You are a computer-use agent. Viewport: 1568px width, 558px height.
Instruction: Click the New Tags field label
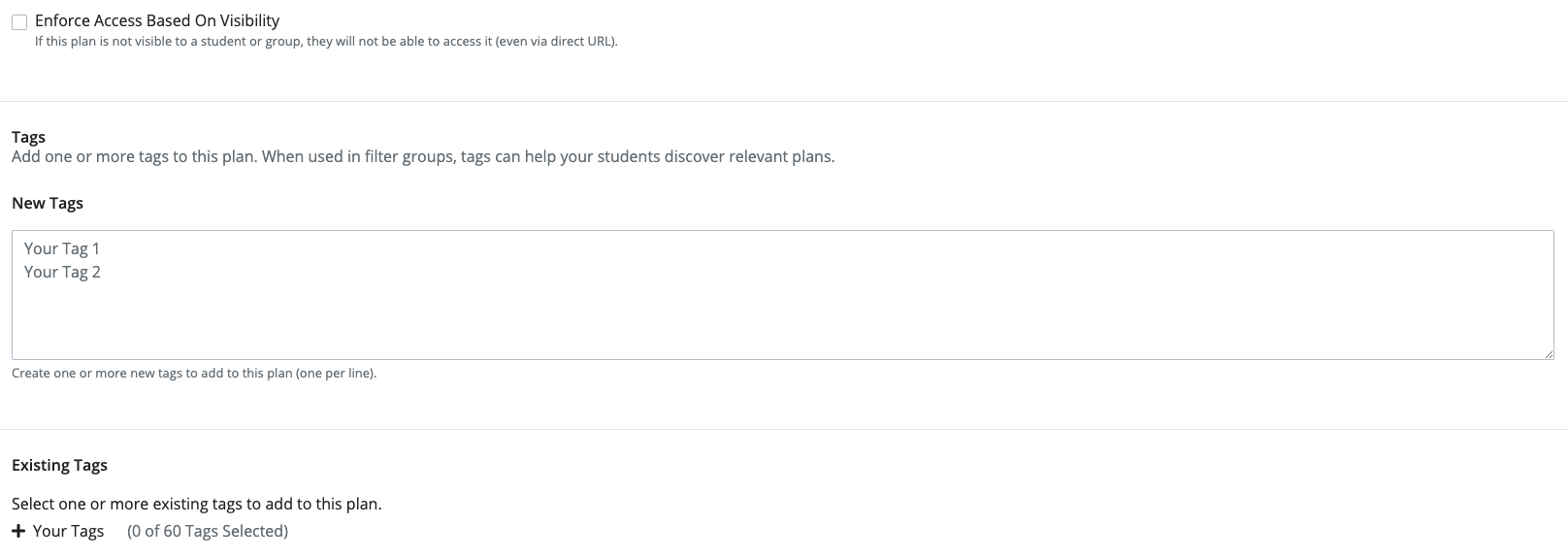(x=48, y=204)
